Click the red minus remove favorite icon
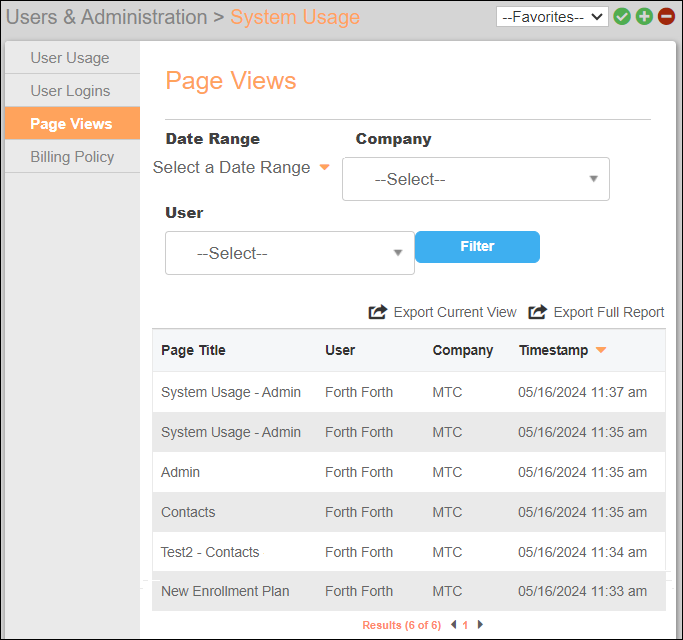This screenshot has width=683, height=640. coord(666,17)
